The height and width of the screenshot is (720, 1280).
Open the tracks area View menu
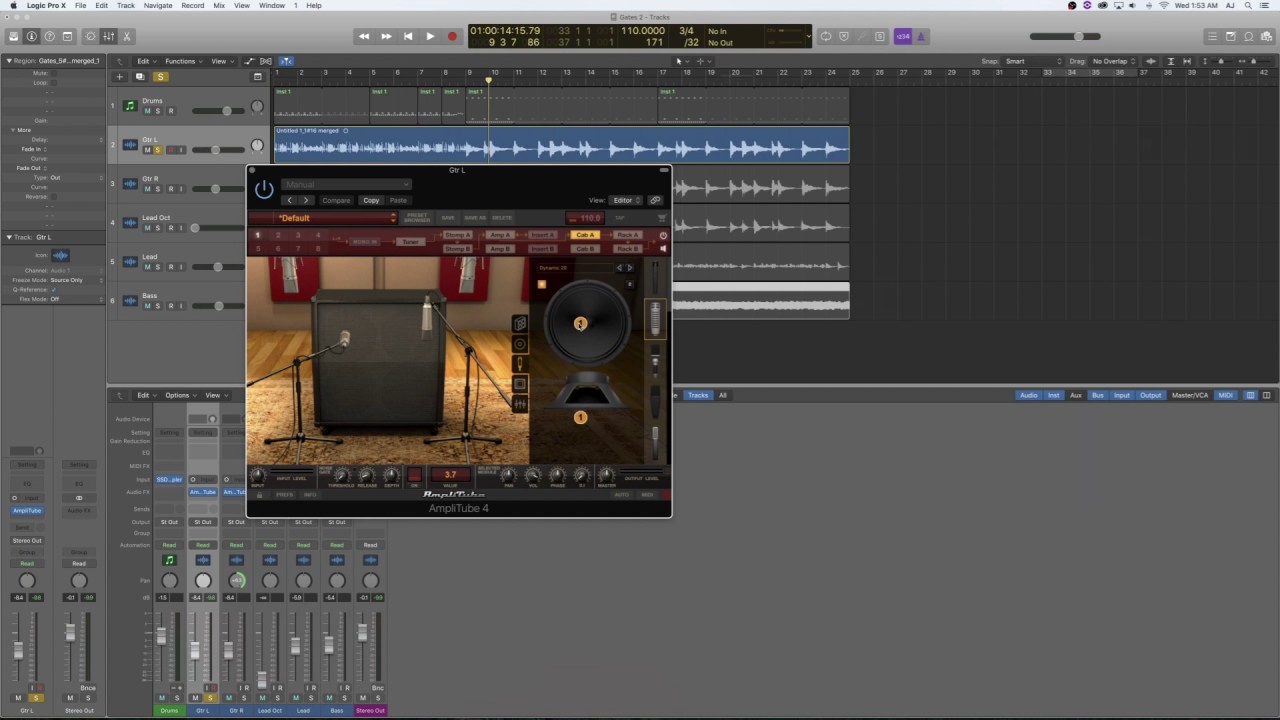click(x=220, y=61)
